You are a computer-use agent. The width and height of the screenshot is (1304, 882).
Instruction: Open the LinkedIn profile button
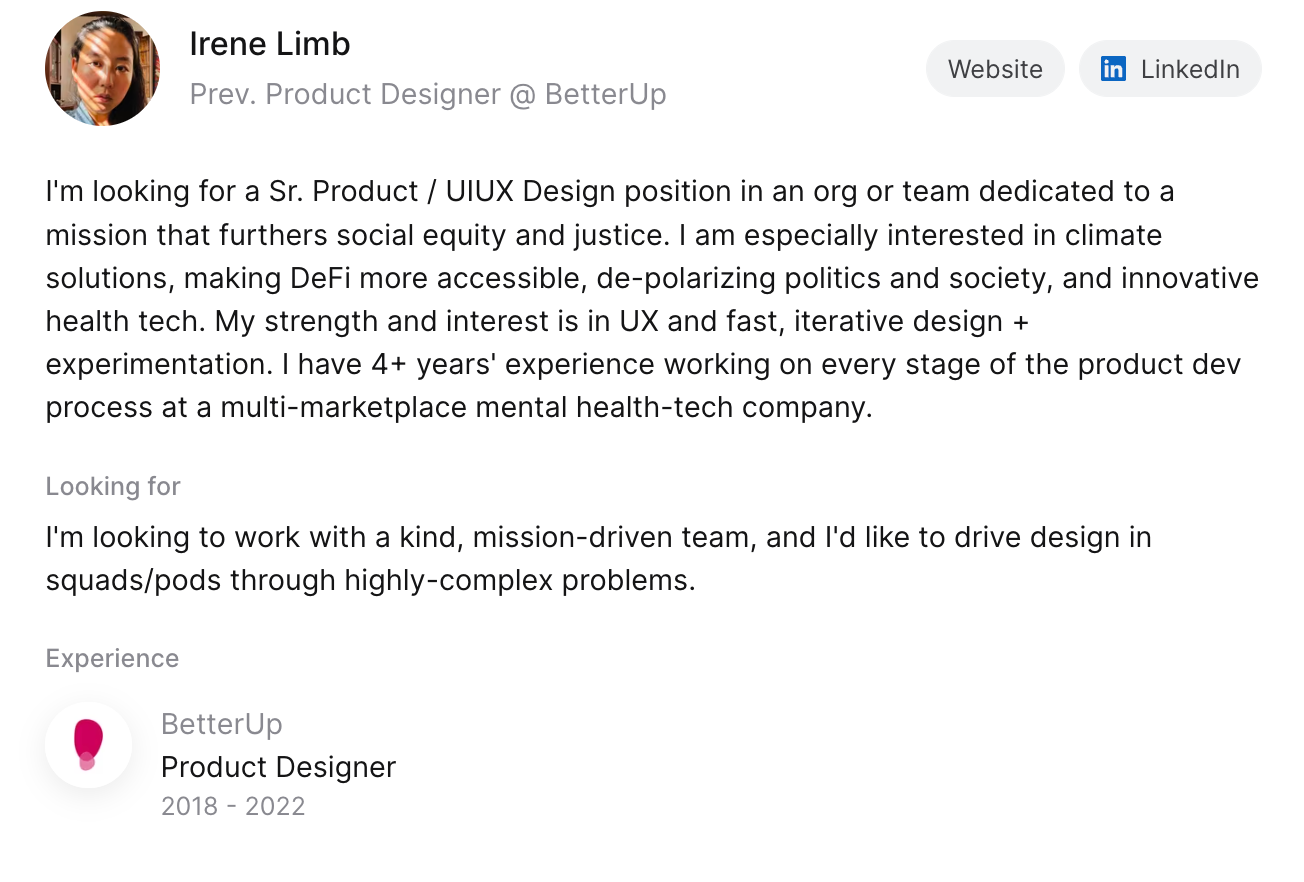point(1170,69)
